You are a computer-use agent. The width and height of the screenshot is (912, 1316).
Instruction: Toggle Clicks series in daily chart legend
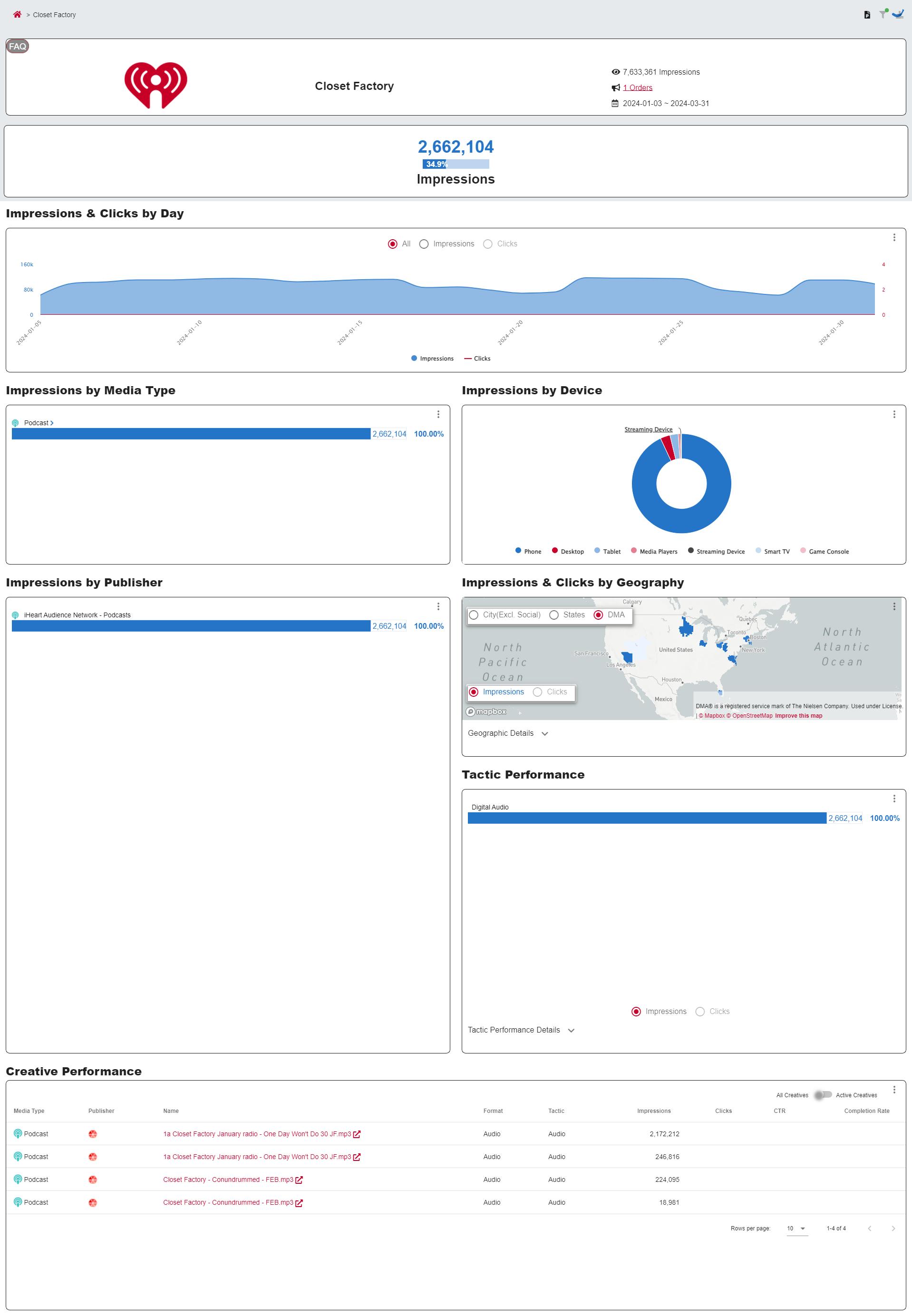click(x=477, y=358)
